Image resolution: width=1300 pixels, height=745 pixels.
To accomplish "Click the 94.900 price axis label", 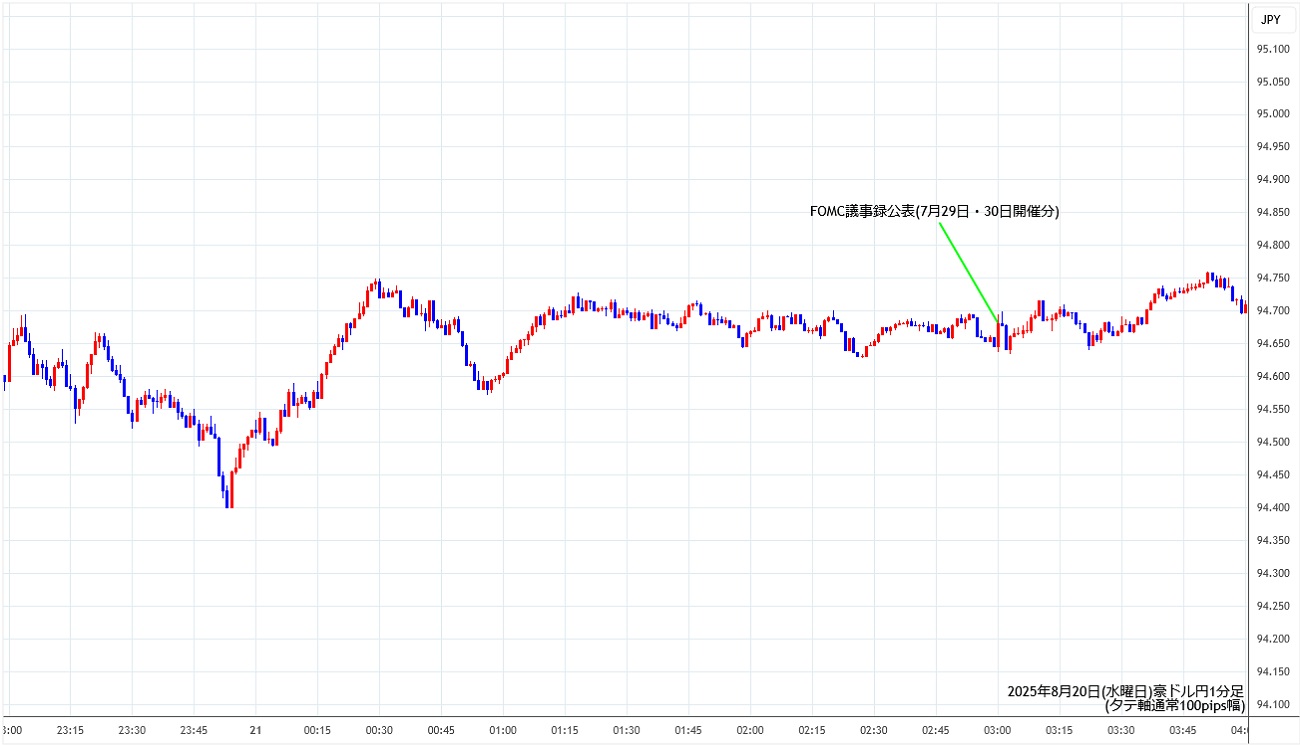I will coord(1273,180).
